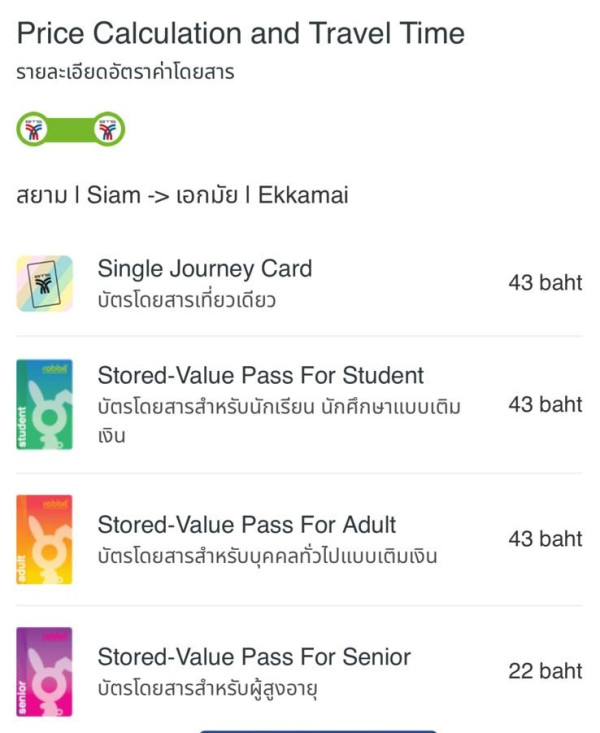Screen dimensions: 600x733
Task: Open Stored-Value Pass For Adult title
Action: click(x=246, y=524)
